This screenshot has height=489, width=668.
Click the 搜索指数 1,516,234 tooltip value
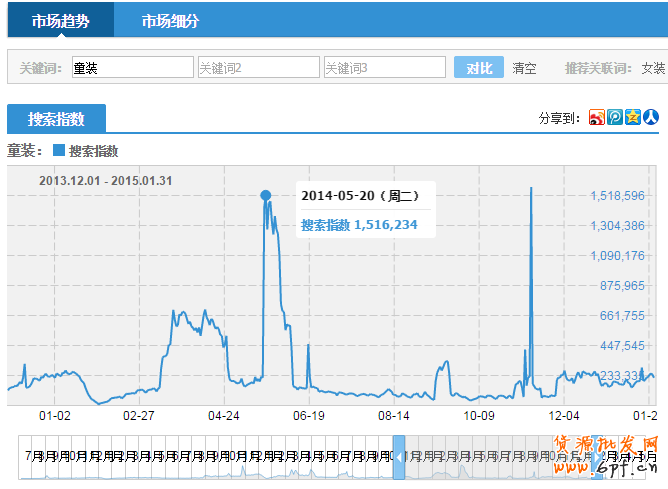coord(359,225)
